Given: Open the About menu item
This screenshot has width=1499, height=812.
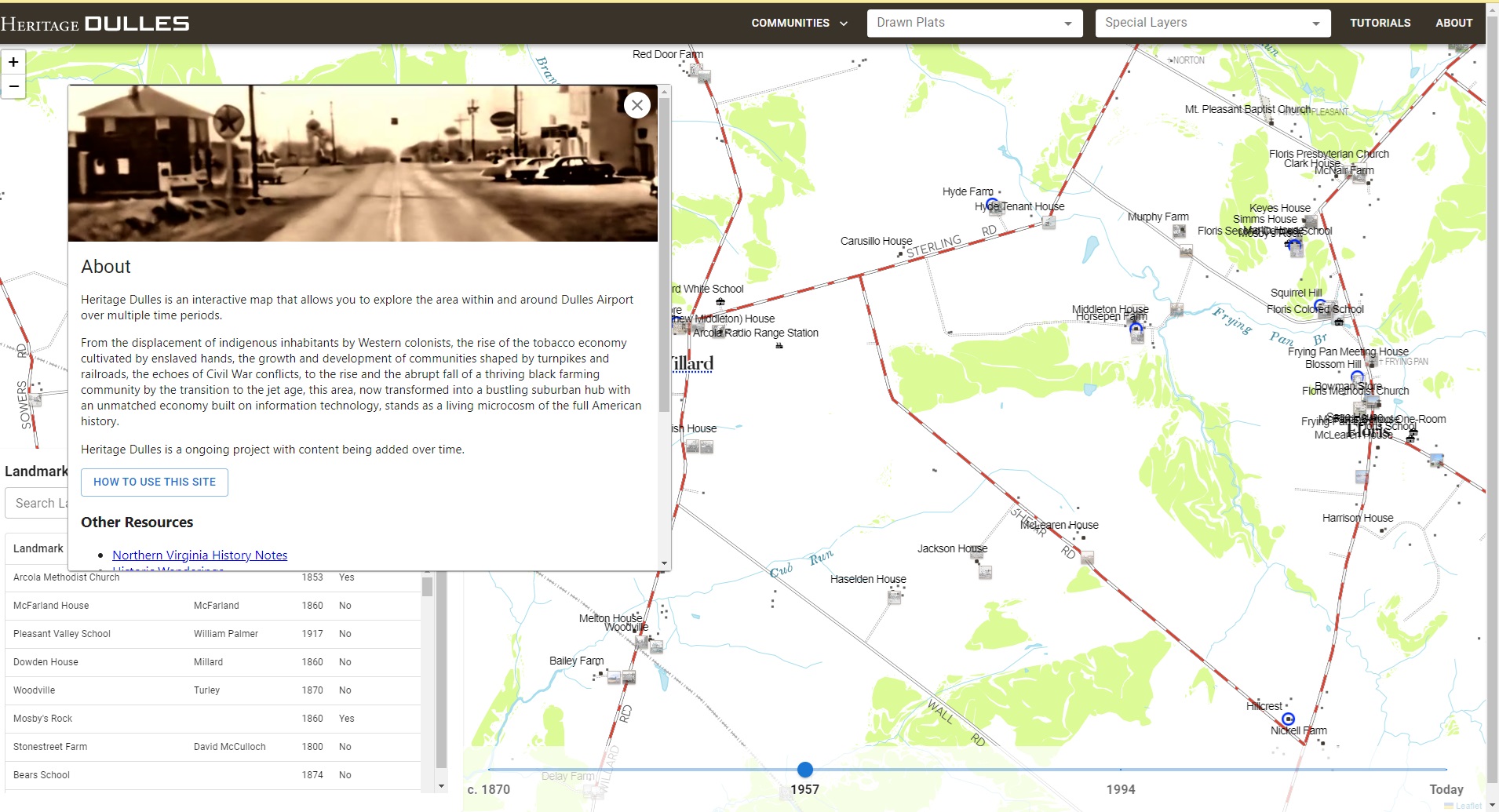Looking at the screenshot, I should (x=1453, y=23).
